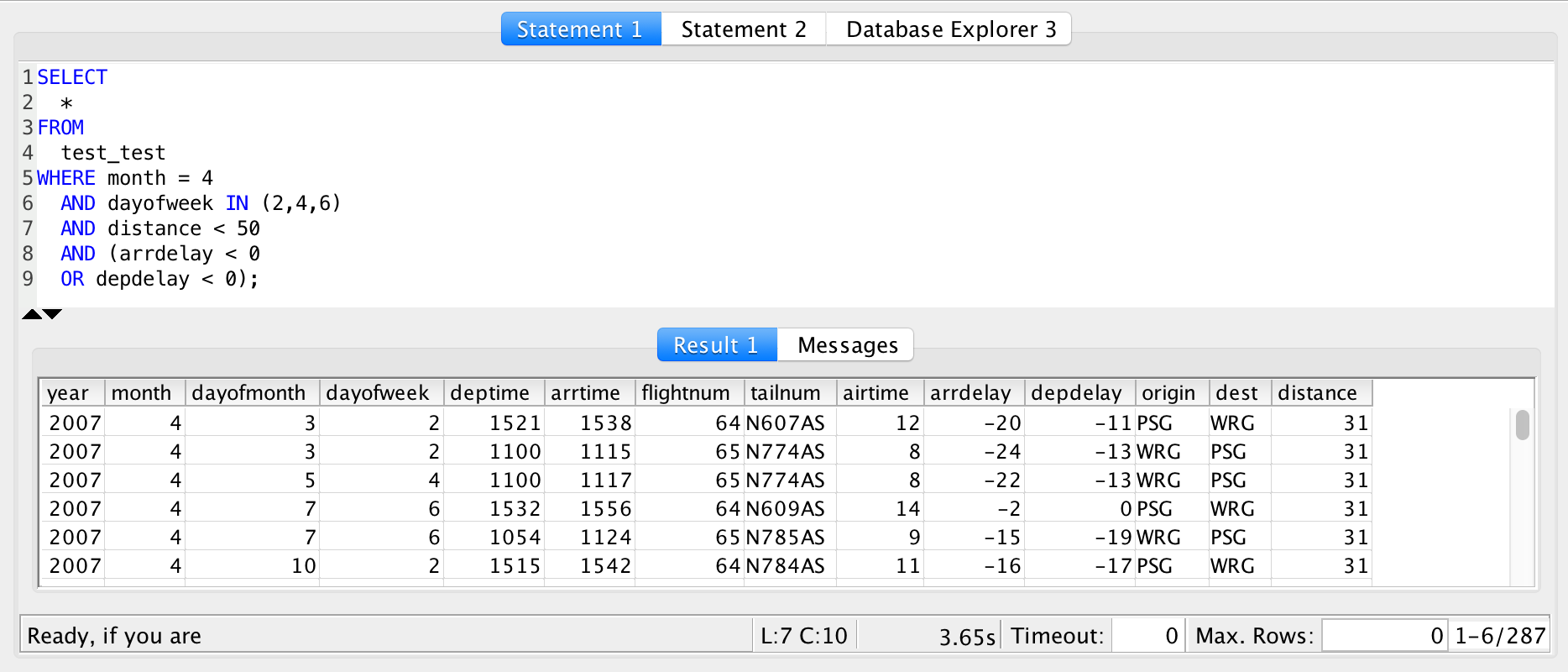The height and width of the screenshot is (672, 1568).
Task: Click the 3.65s execution time display
Action: click(x=967, y=637)
